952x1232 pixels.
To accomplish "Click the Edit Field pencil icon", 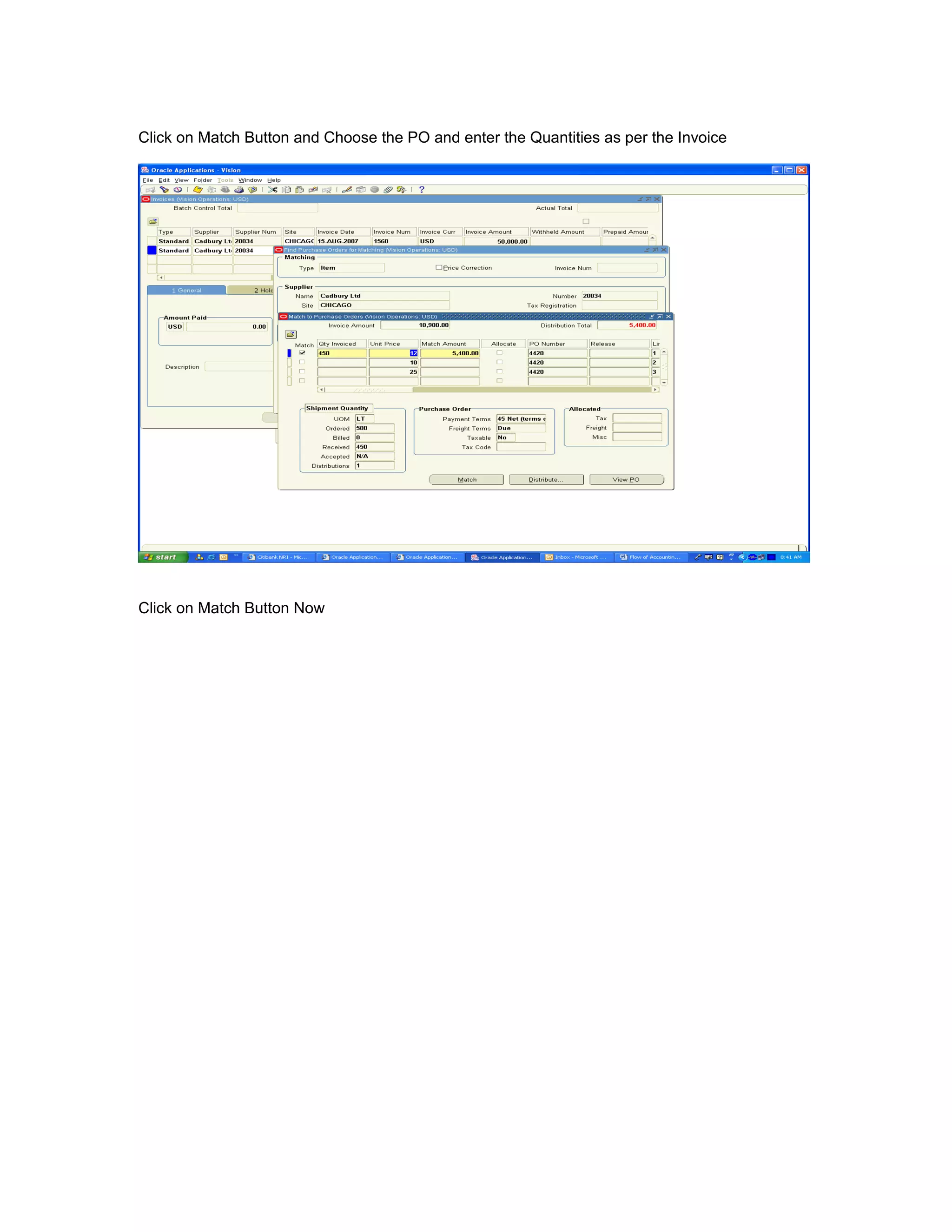I will pyautogui.click(x=347, y=190).
